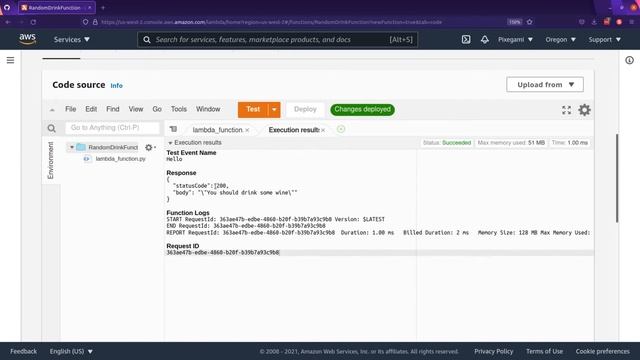Switch to the lambda_function tab

[x=217, y=130]
